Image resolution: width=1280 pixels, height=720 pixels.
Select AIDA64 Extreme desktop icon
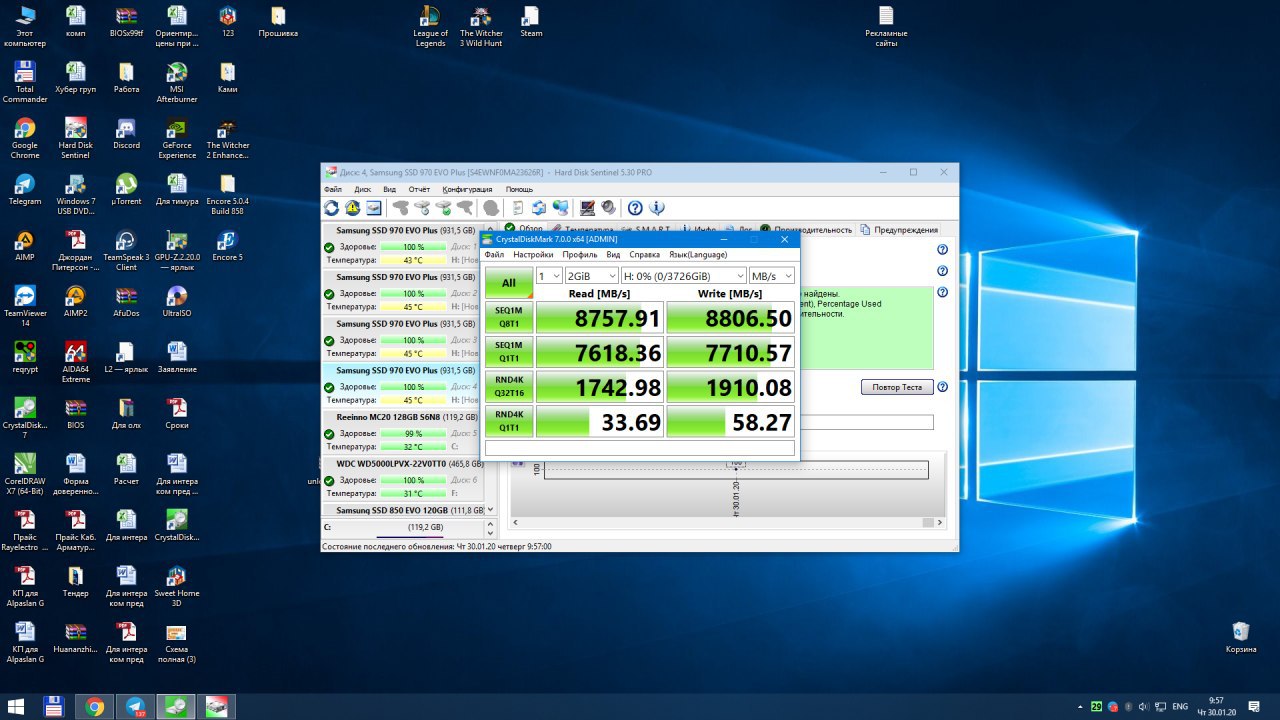[76, 362]
